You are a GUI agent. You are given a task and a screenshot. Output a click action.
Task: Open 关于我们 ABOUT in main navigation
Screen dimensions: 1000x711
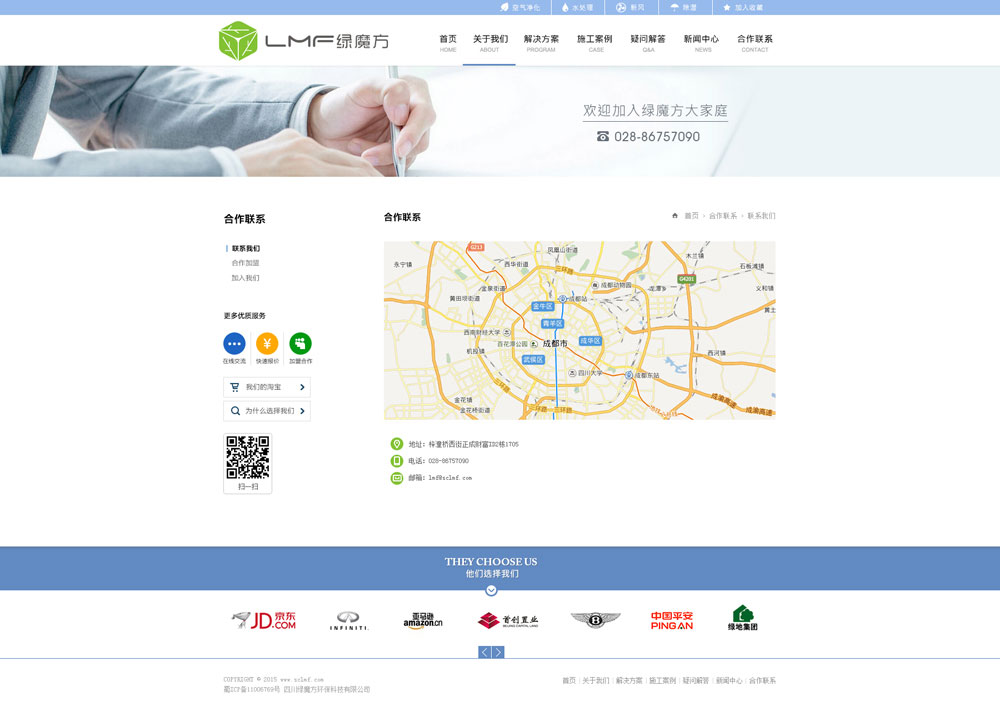[490, 43]
